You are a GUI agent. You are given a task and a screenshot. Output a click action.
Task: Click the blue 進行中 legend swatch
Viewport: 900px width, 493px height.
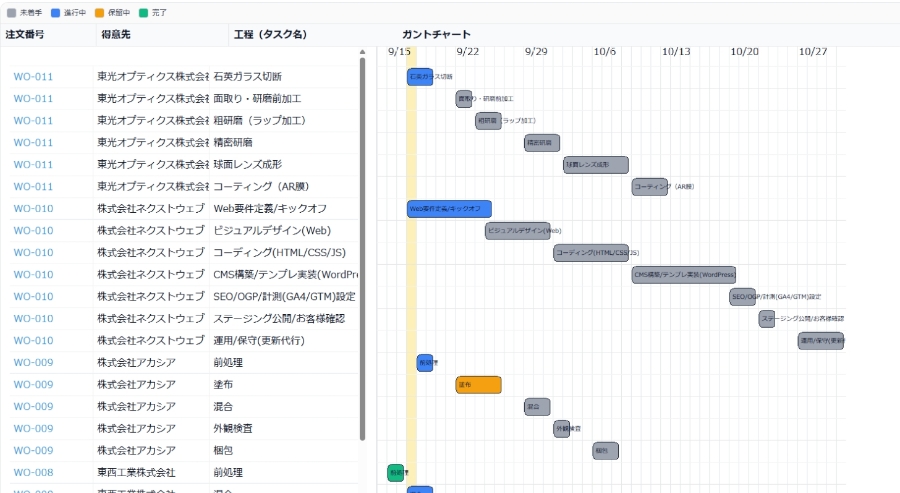[x=55, y=12]
